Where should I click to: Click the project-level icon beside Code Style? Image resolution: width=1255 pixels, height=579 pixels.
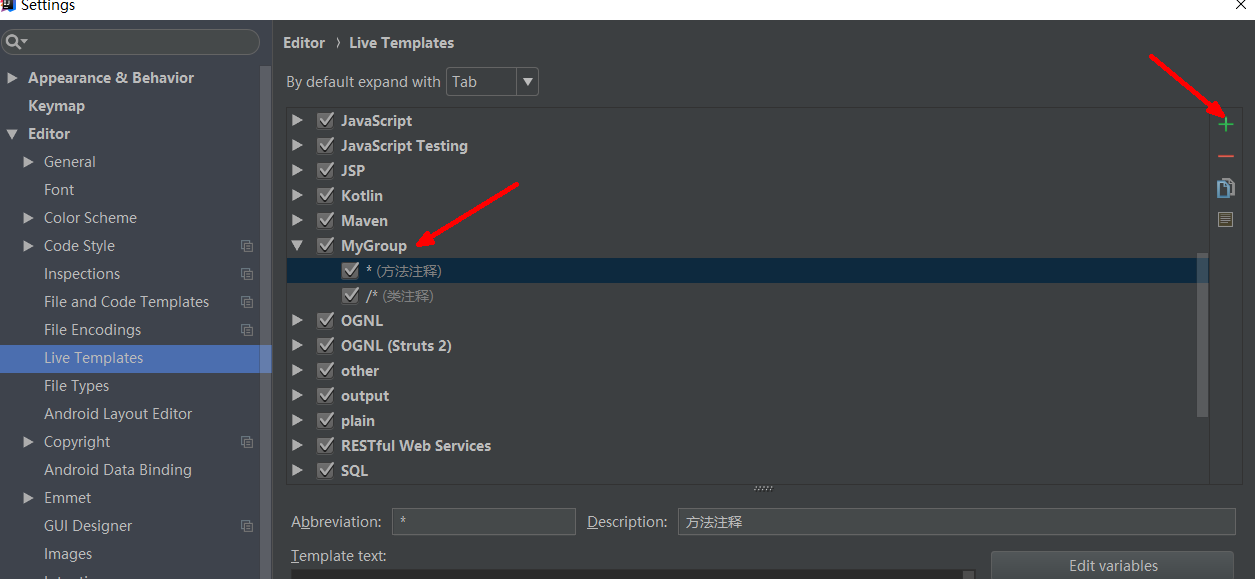click(247, 246)
